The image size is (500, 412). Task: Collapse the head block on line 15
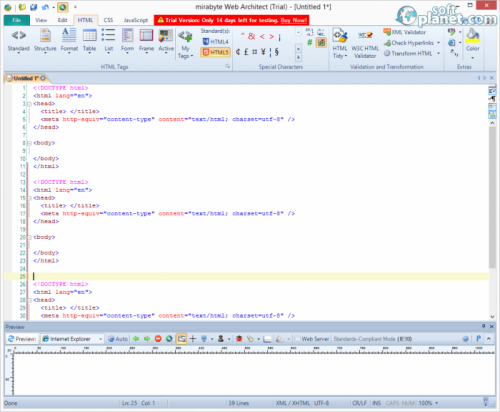pos(29,198)
